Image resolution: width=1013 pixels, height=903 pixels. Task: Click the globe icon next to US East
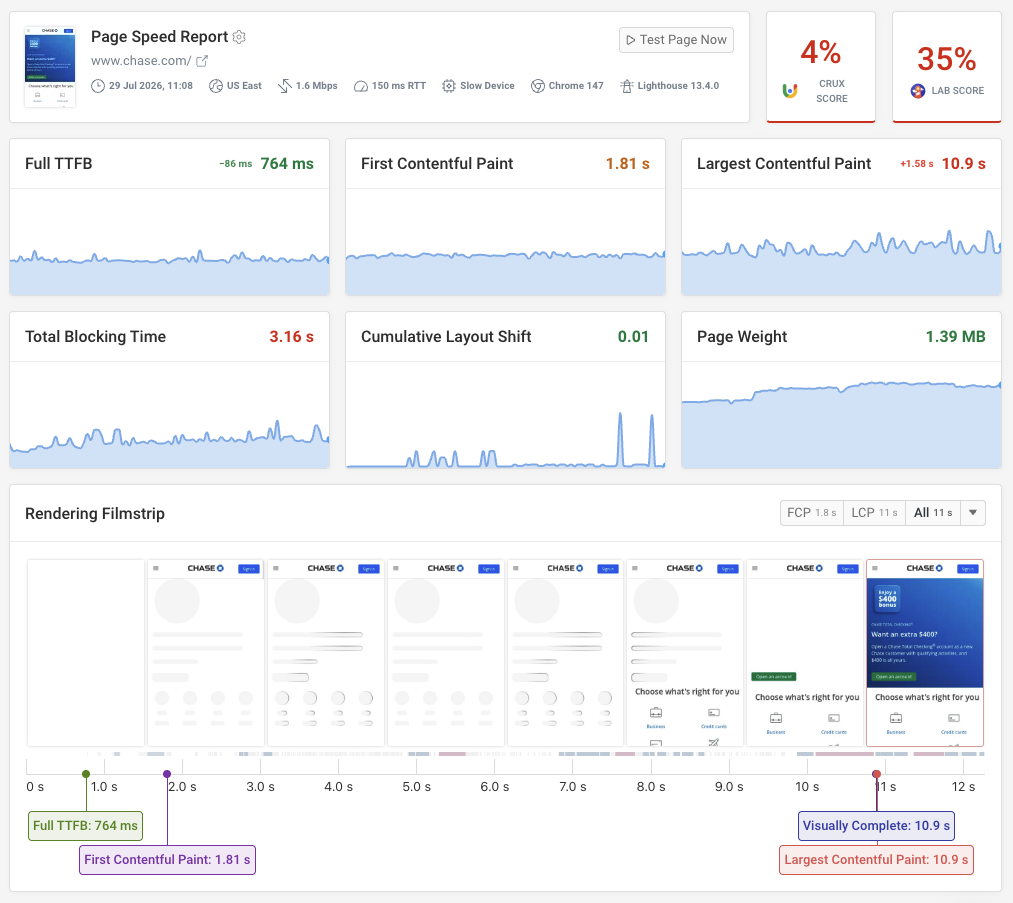(216, 86)
